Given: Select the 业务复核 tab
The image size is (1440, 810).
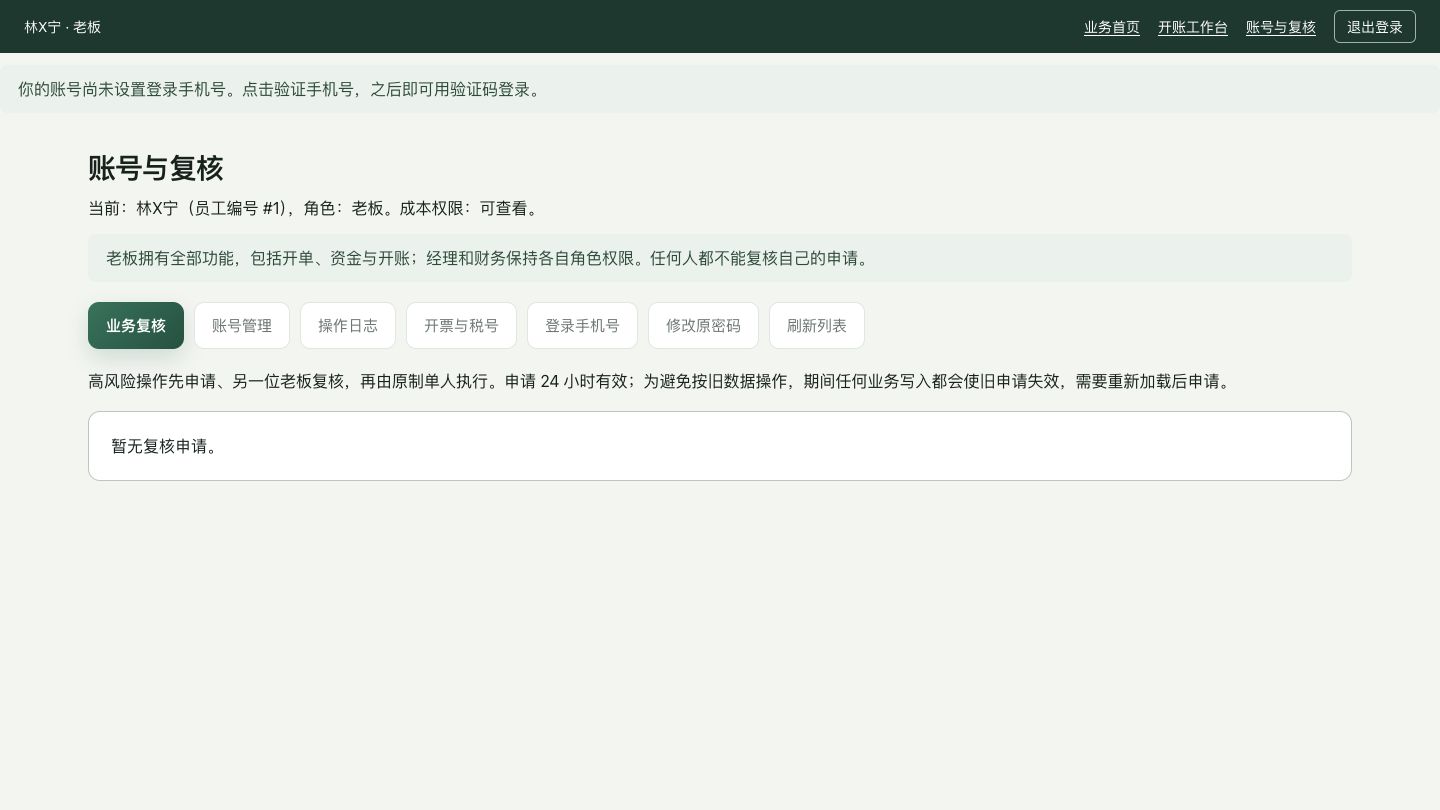Looking at the screenshot, I should [136, 326].
